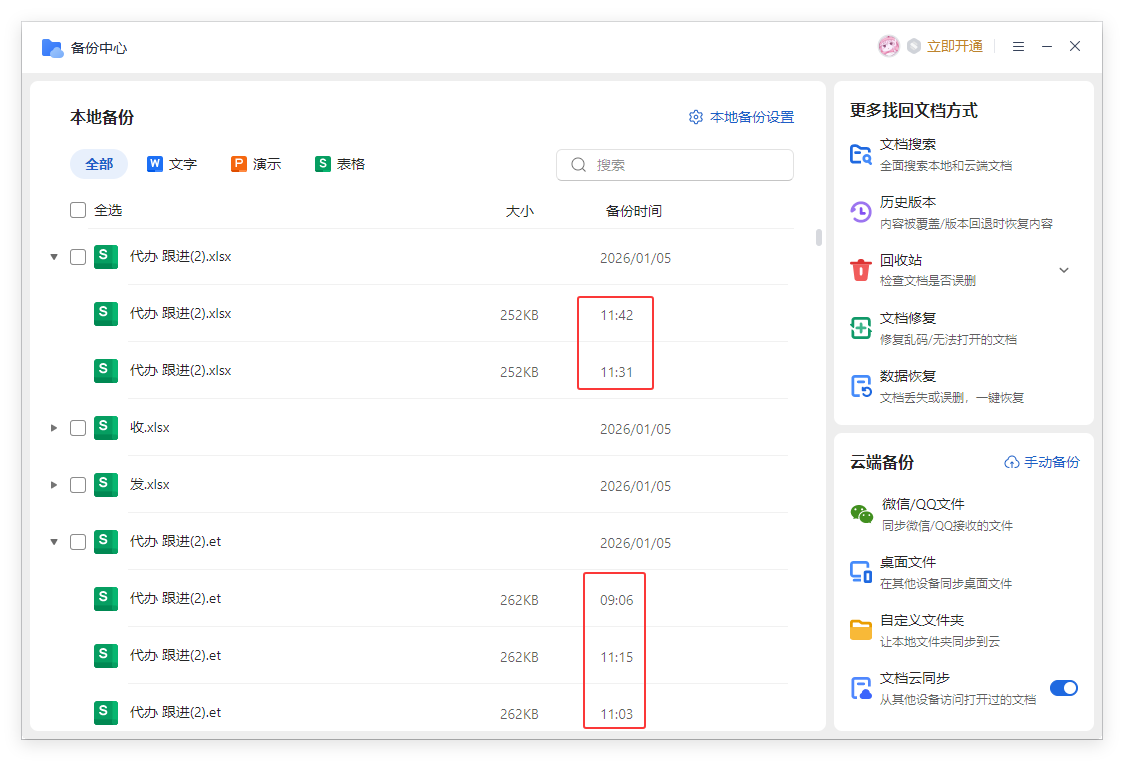1124x761 pixels.
Task: Click the 数据恢复 data recovery icon
Action: 861,388
